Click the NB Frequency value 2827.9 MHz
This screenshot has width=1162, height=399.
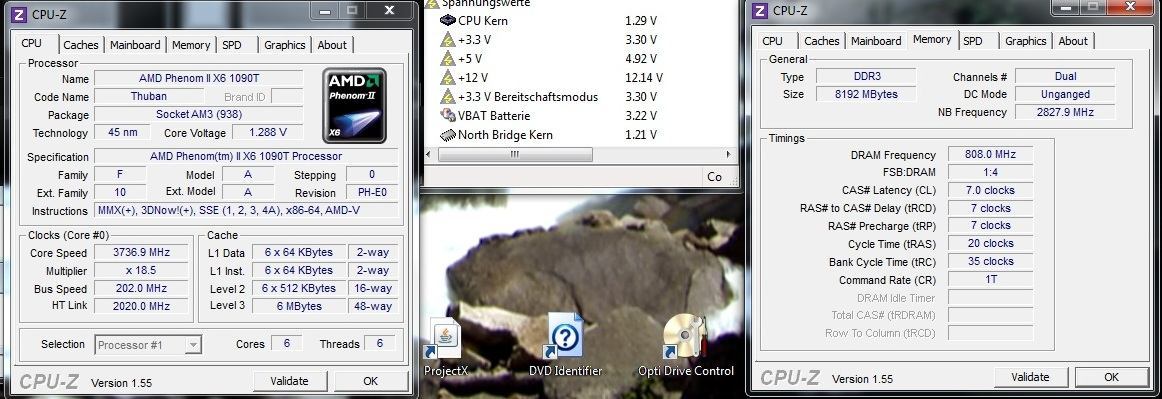pos(1065,112)
